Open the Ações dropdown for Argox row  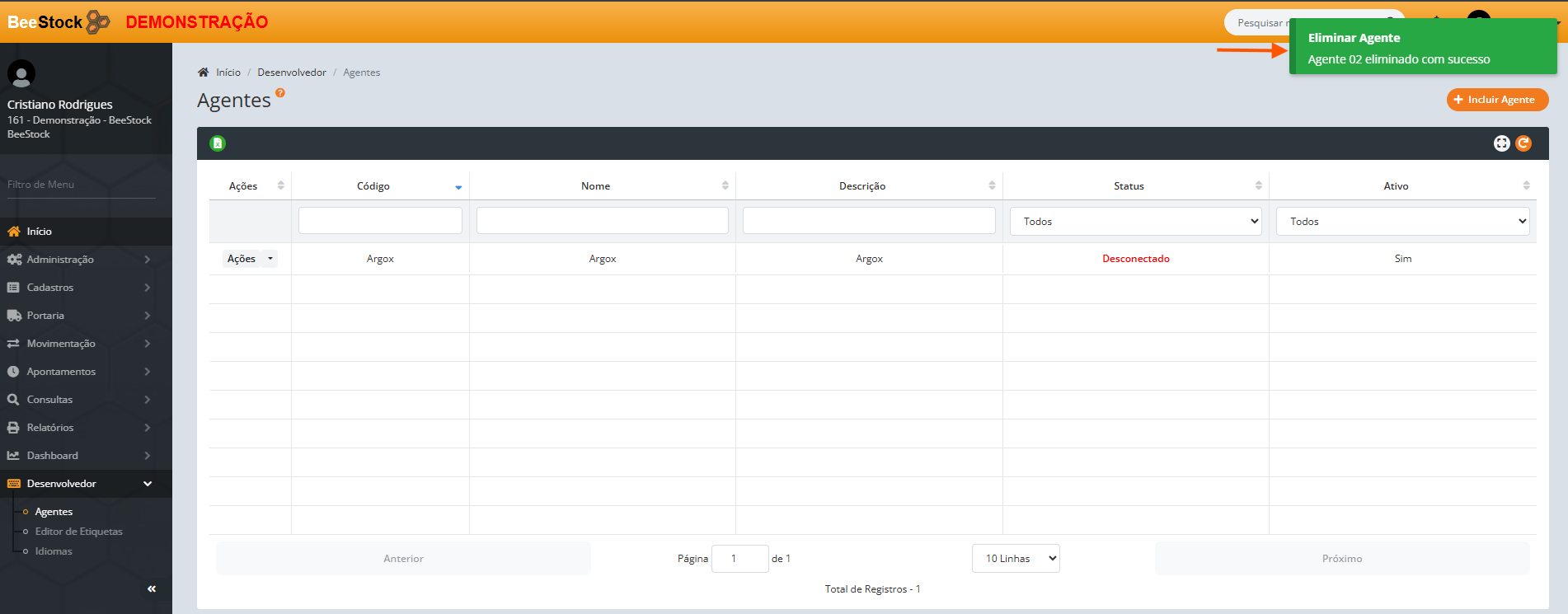[250, 259]
